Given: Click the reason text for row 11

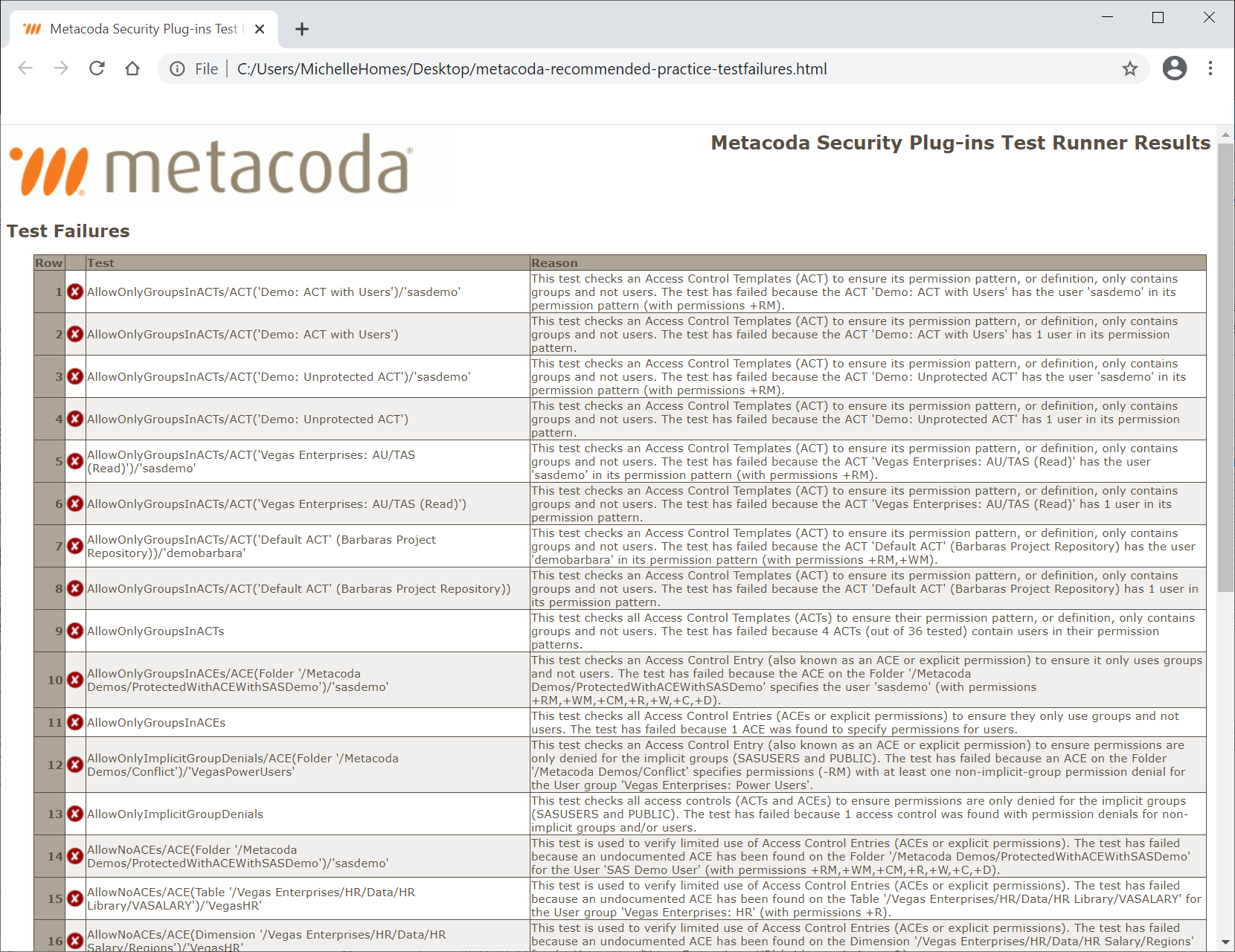Looking at the screenshot, I should (856, 722).
